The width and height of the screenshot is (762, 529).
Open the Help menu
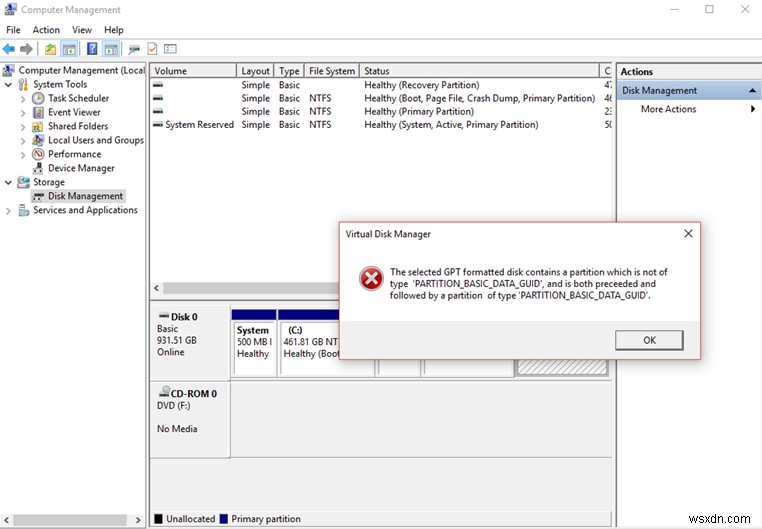[114, 30]
